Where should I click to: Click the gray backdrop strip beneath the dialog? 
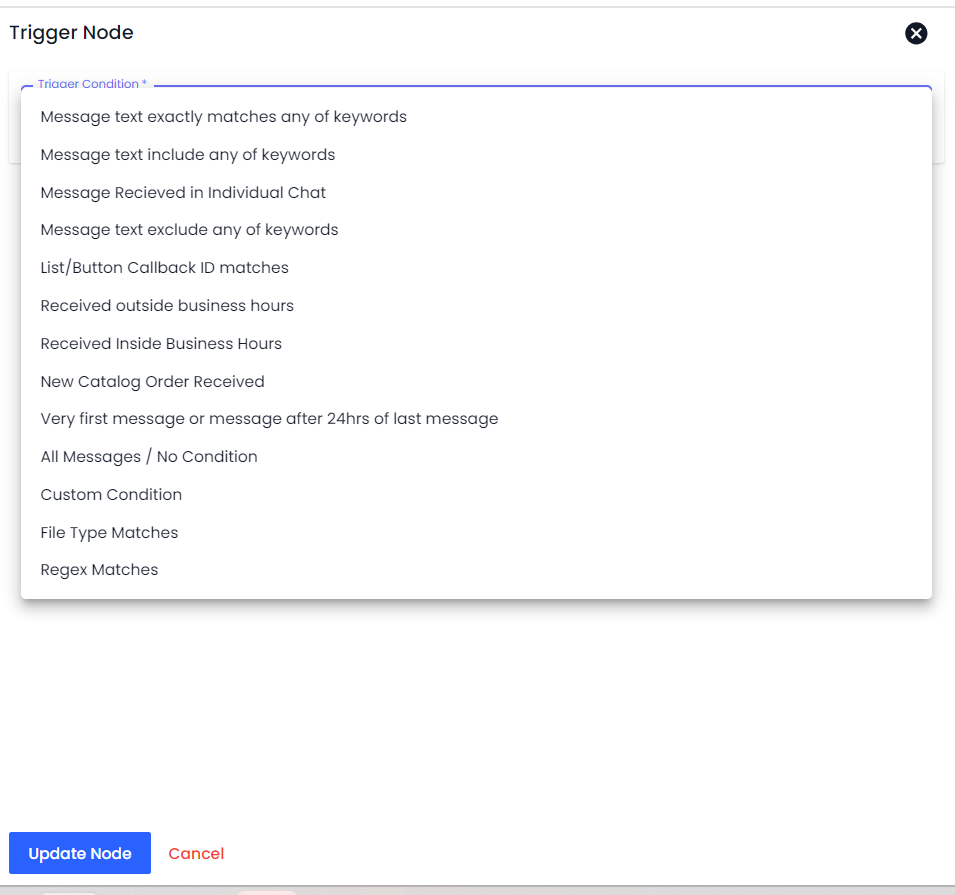coord(600,890)
